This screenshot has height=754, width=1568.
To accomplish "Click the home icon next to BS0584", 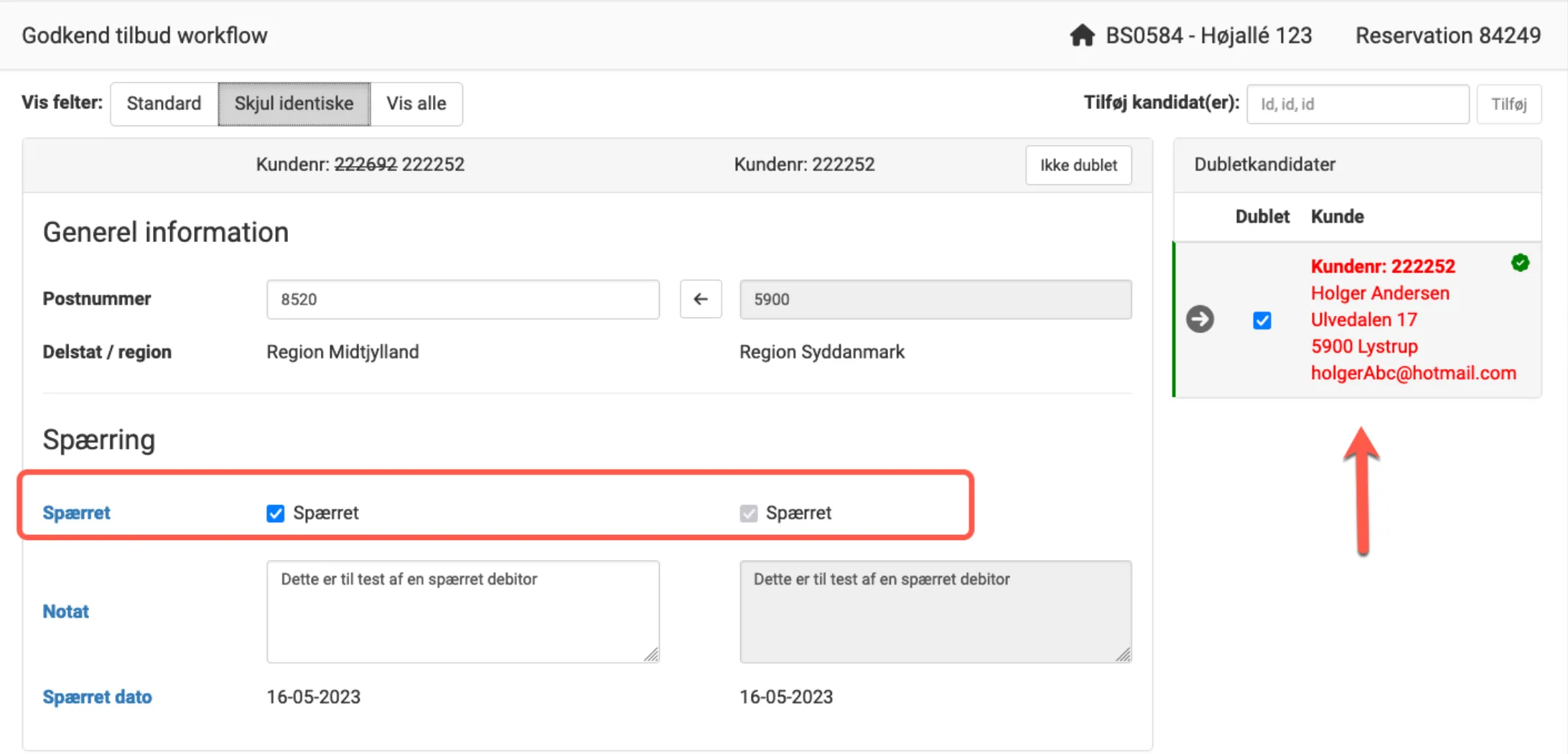I will point(1083,34).
